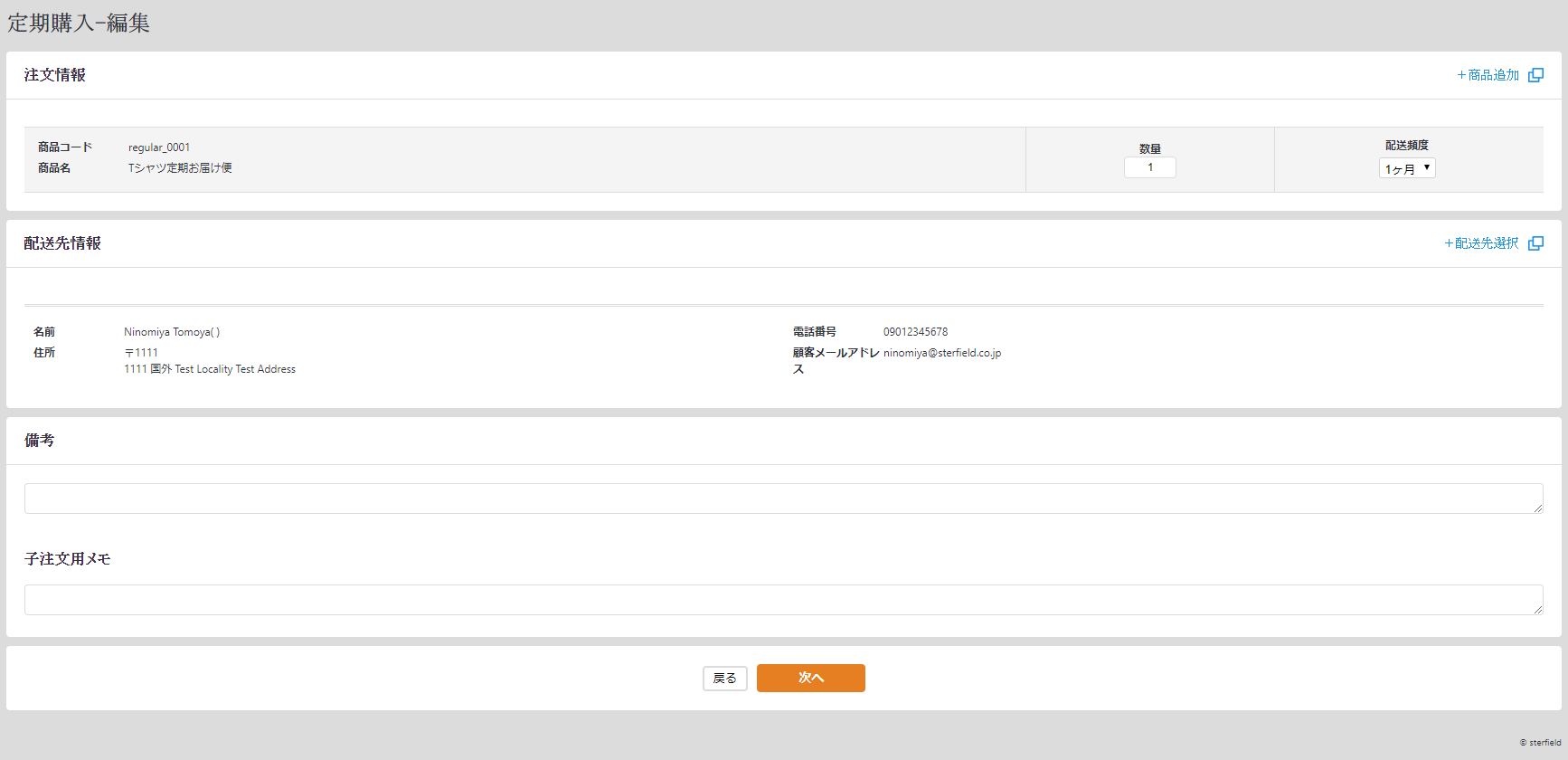Click inside the 備考 text area

click(782, 499)
